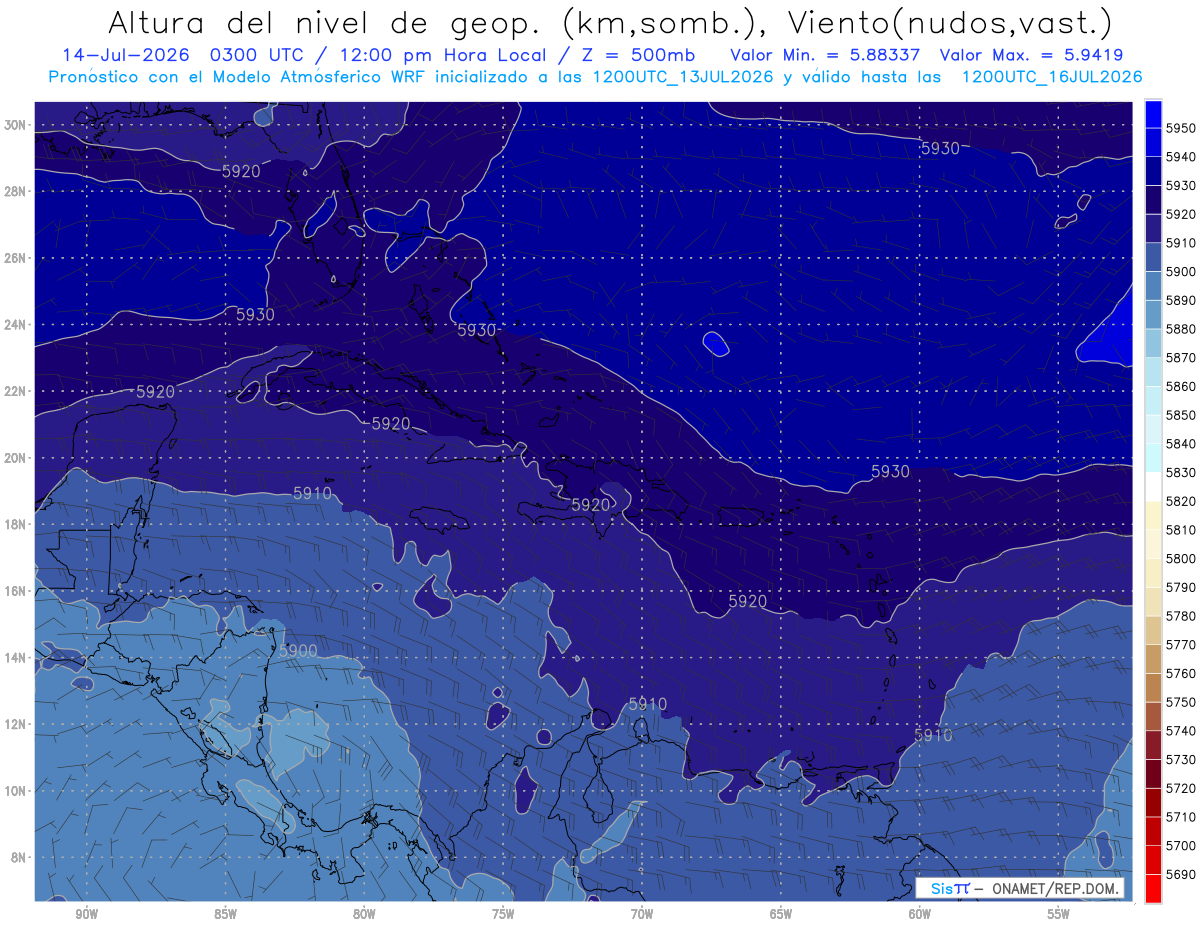Click the pale yellow swatch between 5820 and 5810
Screen dimensions: 1200x927
click(1153, 515)
